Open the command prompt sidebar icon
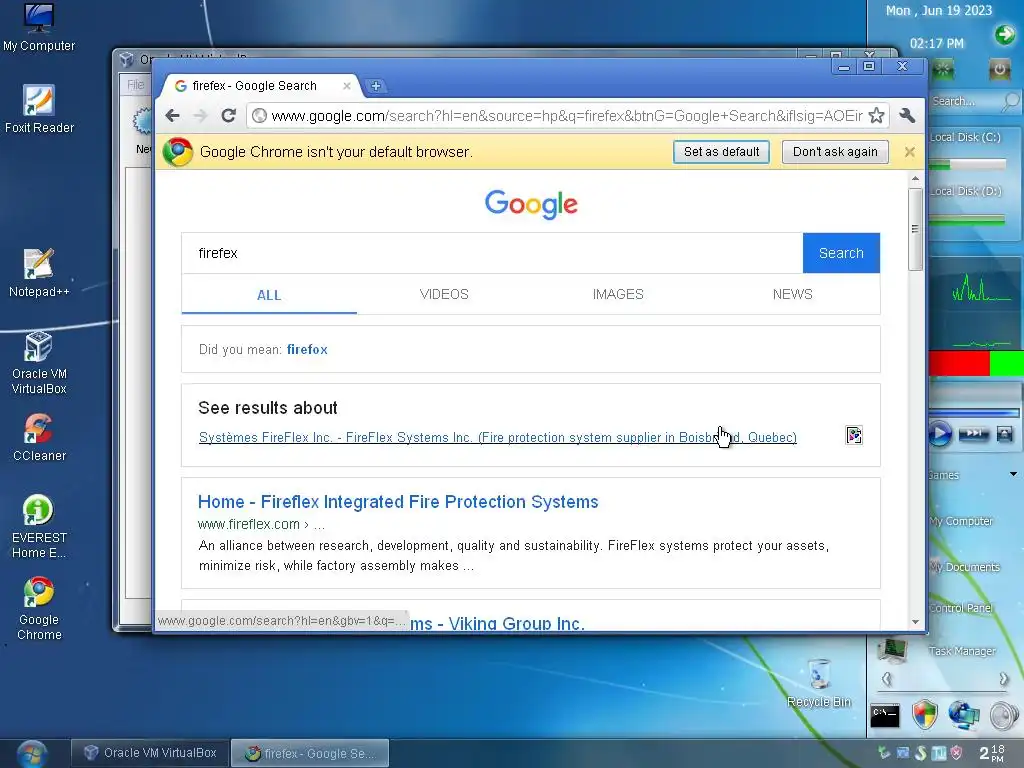 point(885,716)
